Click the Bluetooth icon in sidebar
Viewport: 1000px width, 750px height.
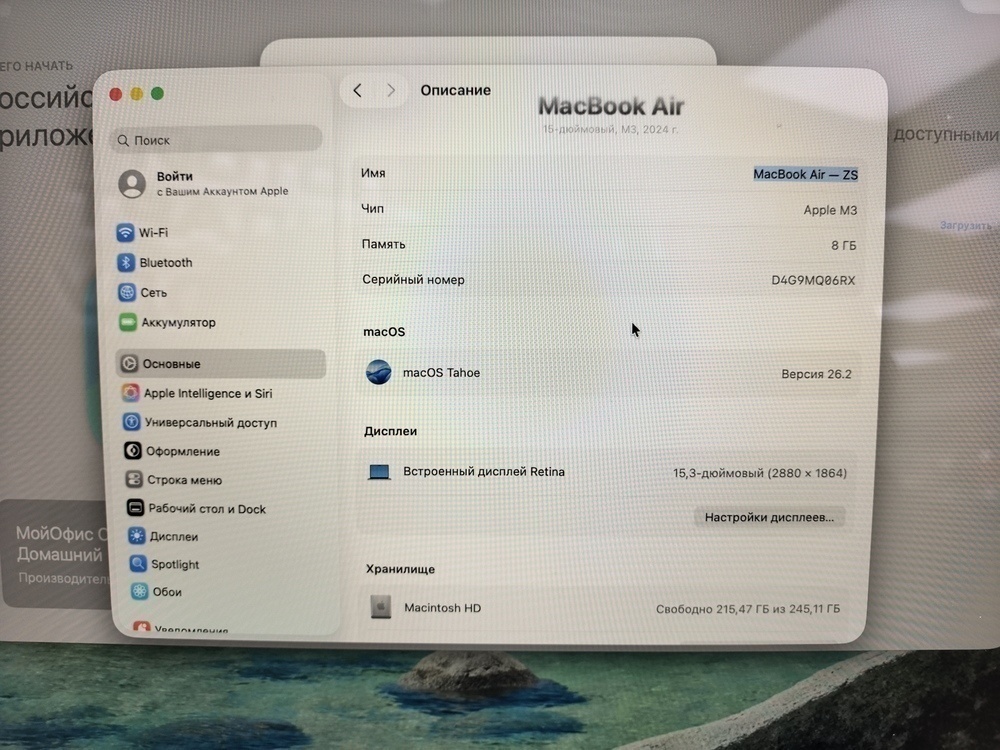pos(126,262)
